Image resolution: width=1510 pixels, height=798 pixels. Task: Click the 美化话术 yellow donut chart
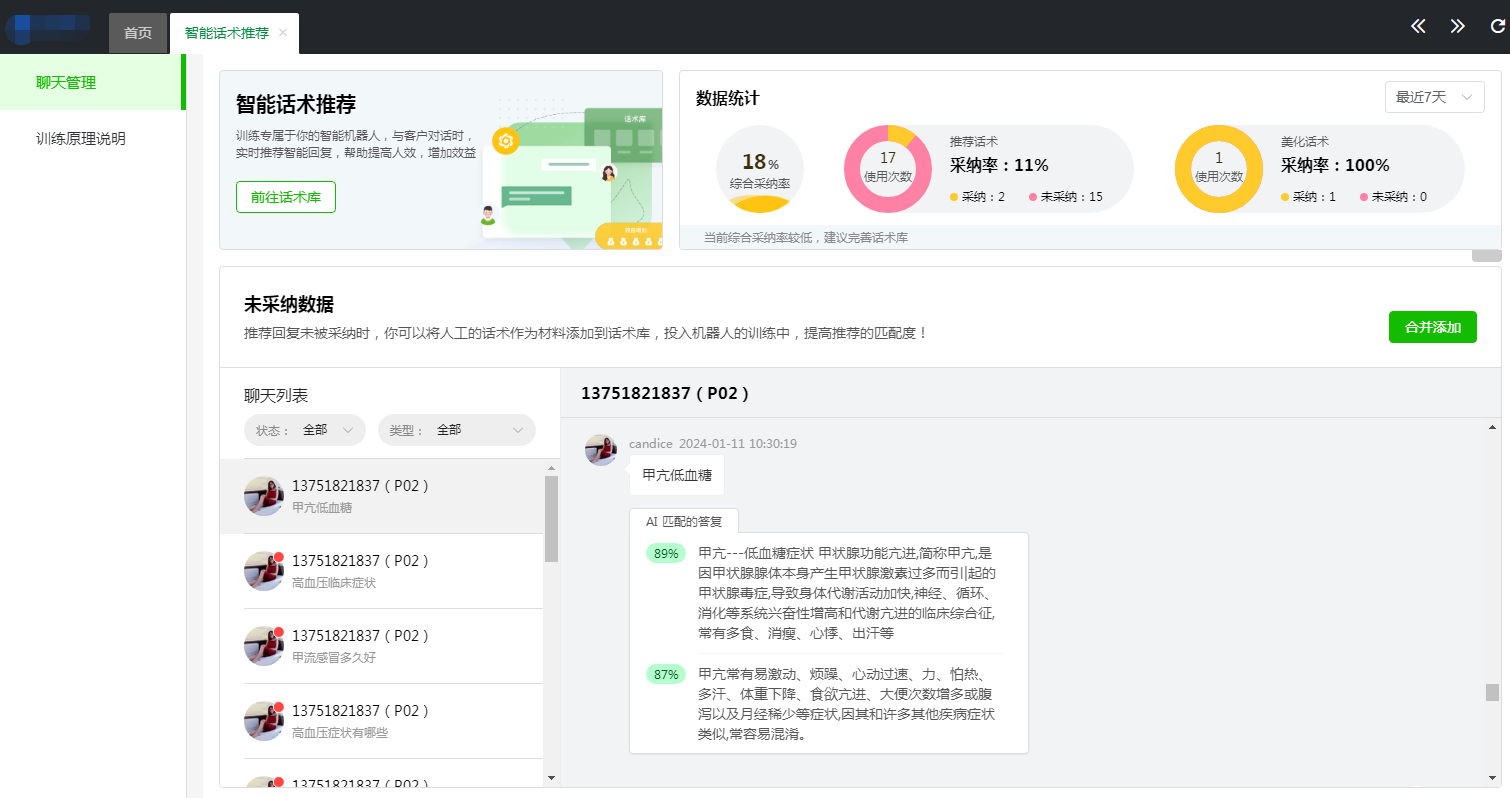point(1218,169)
